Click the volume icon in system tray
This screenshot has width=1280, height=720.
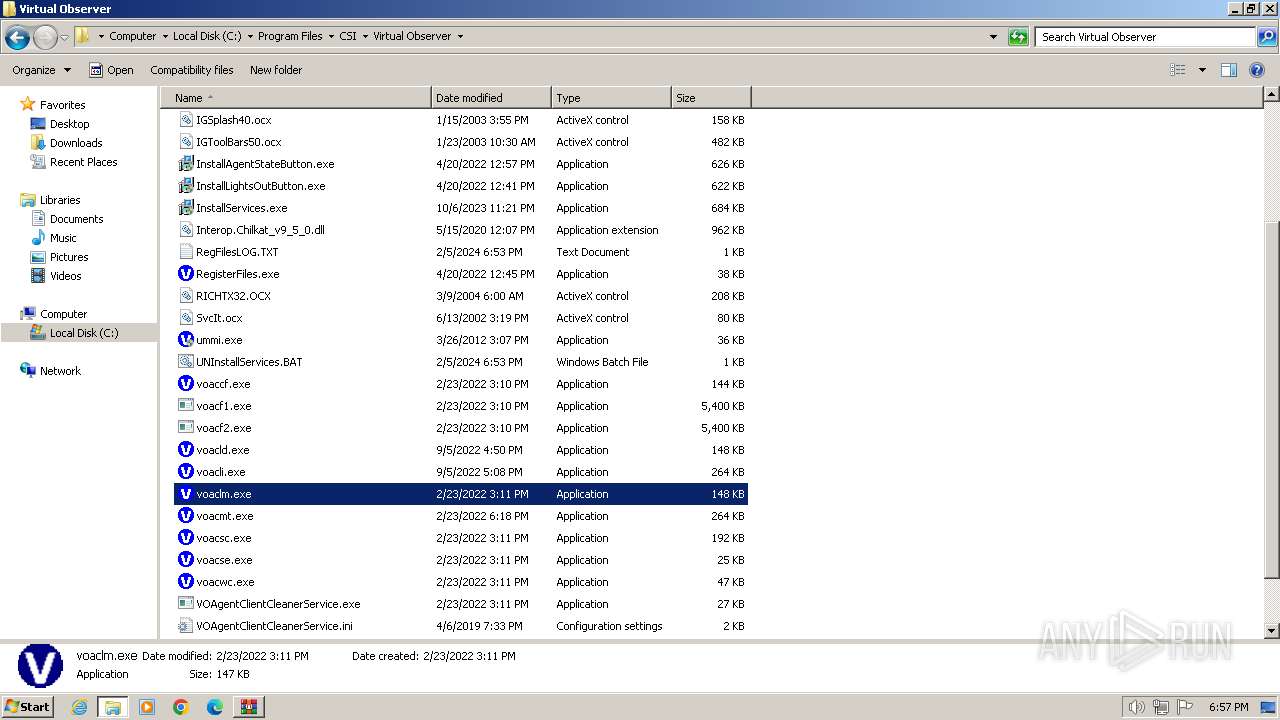(1136, 707)
